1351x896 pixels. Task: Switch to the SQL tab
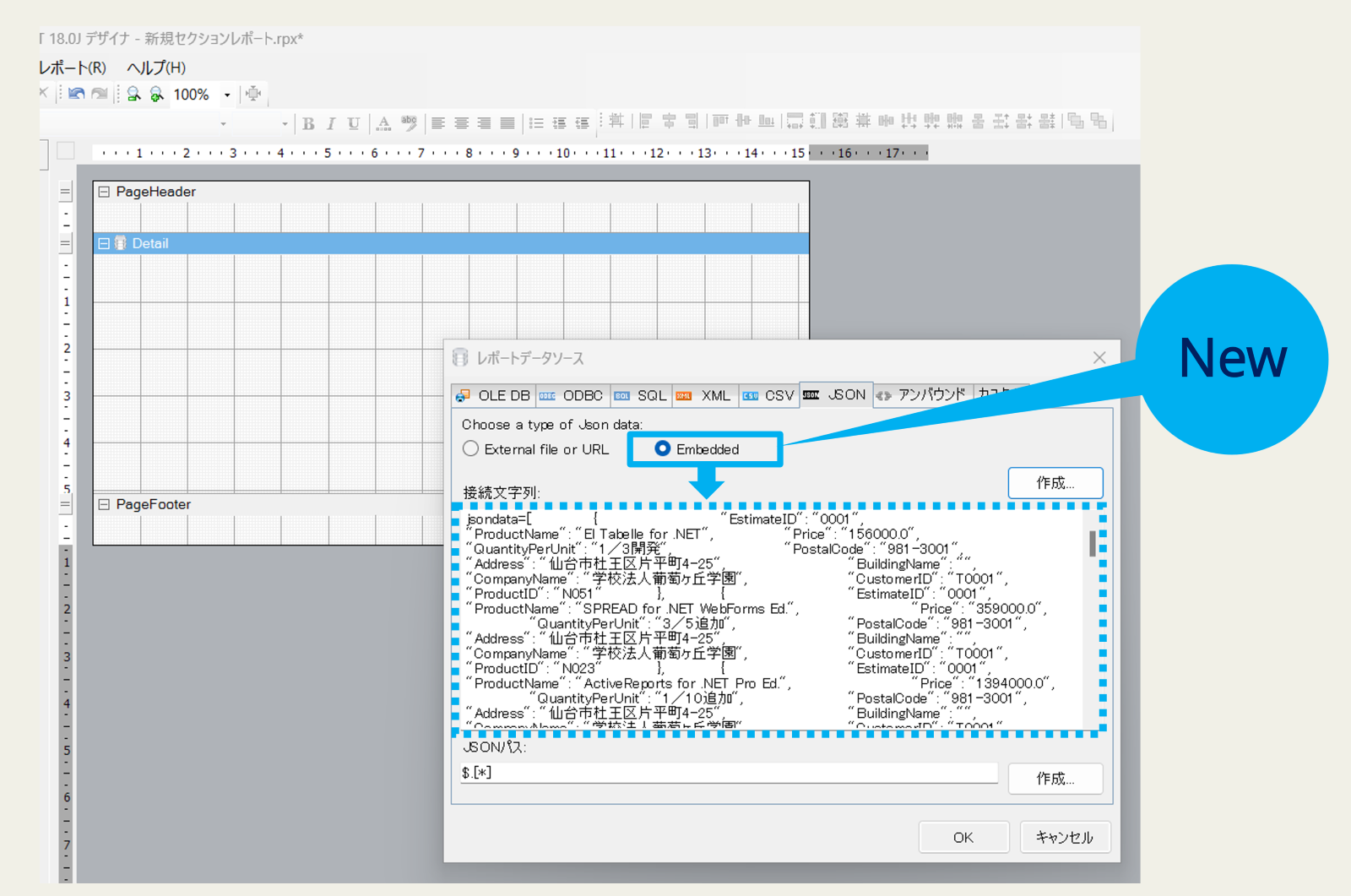tap(641, 395)
